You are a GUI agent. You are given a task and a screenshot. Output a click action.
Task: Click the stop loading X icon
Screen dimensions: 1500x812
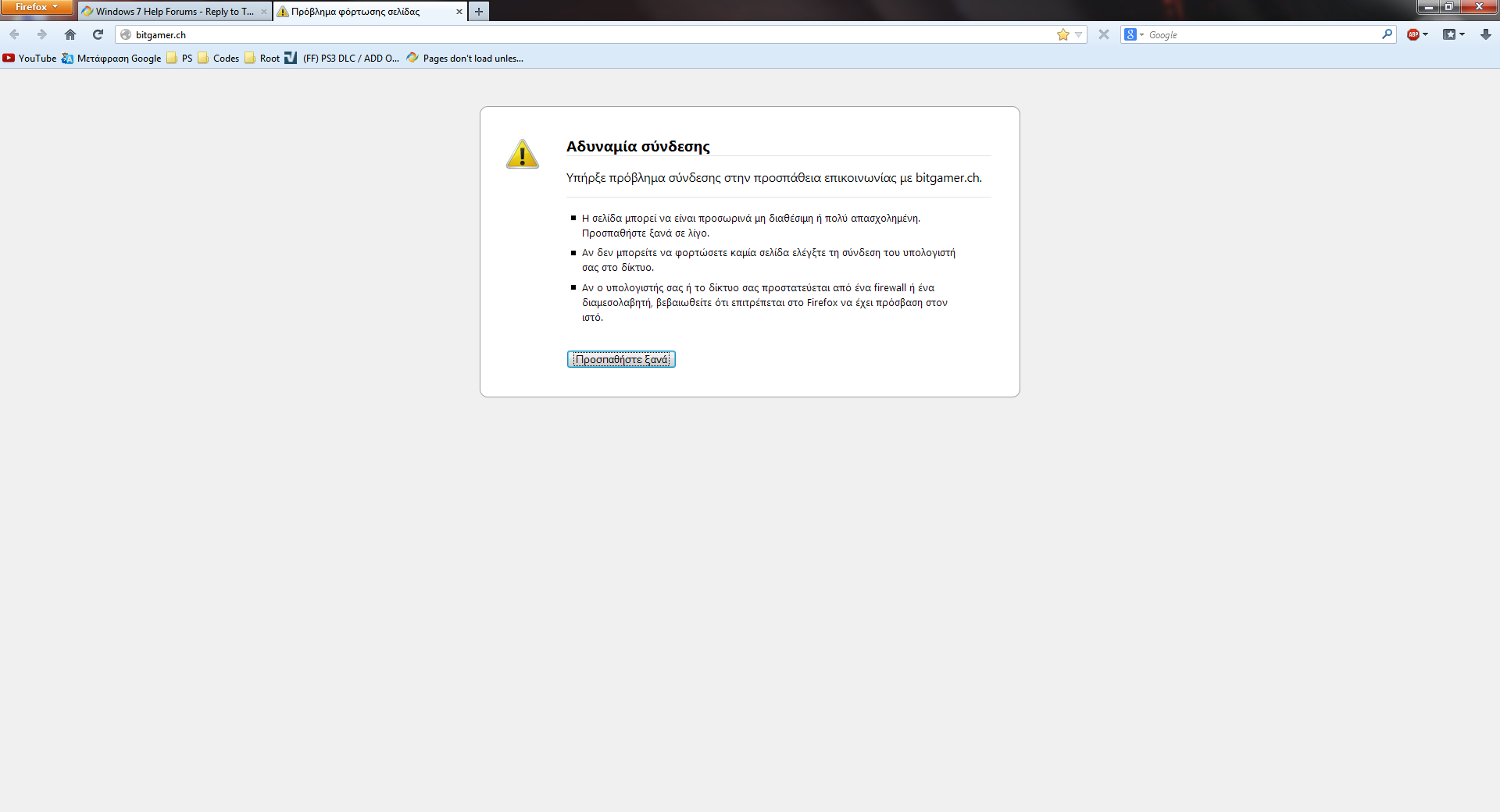click(x=1103, y=34)
